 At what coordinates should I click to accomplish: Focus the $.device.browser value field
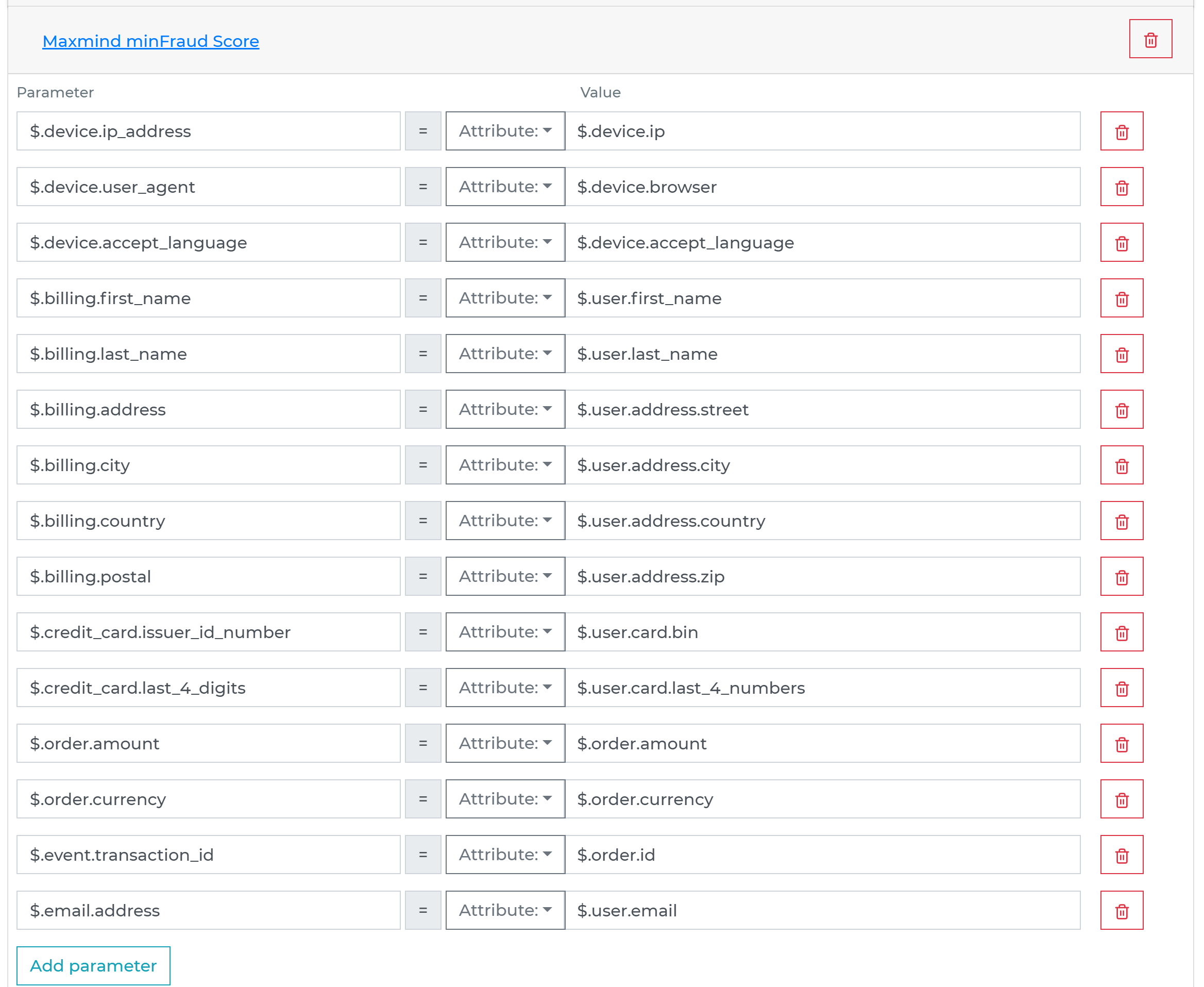click(x=823, y=187)
